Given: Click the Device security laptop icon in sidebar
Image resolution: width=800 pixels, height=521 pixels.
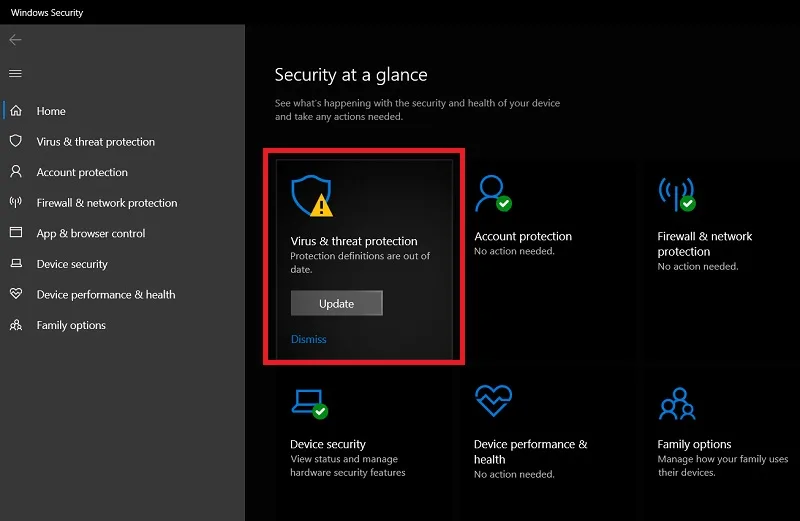Looking at the screenshot, I should (x=16, y=263).
